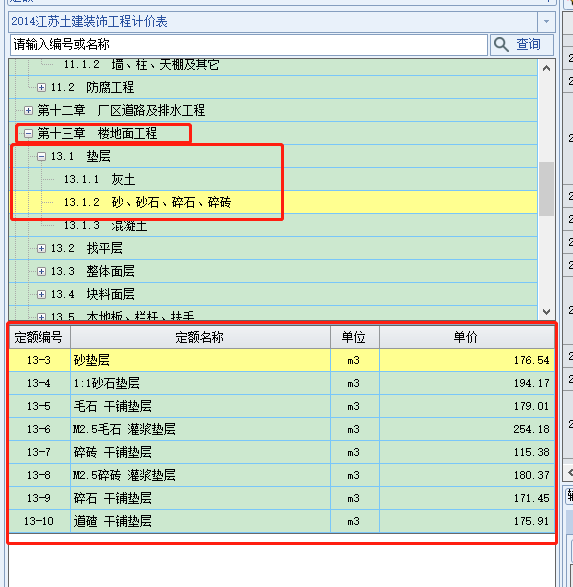
Task: Click the 单价 column header
Action: point(467,337)
